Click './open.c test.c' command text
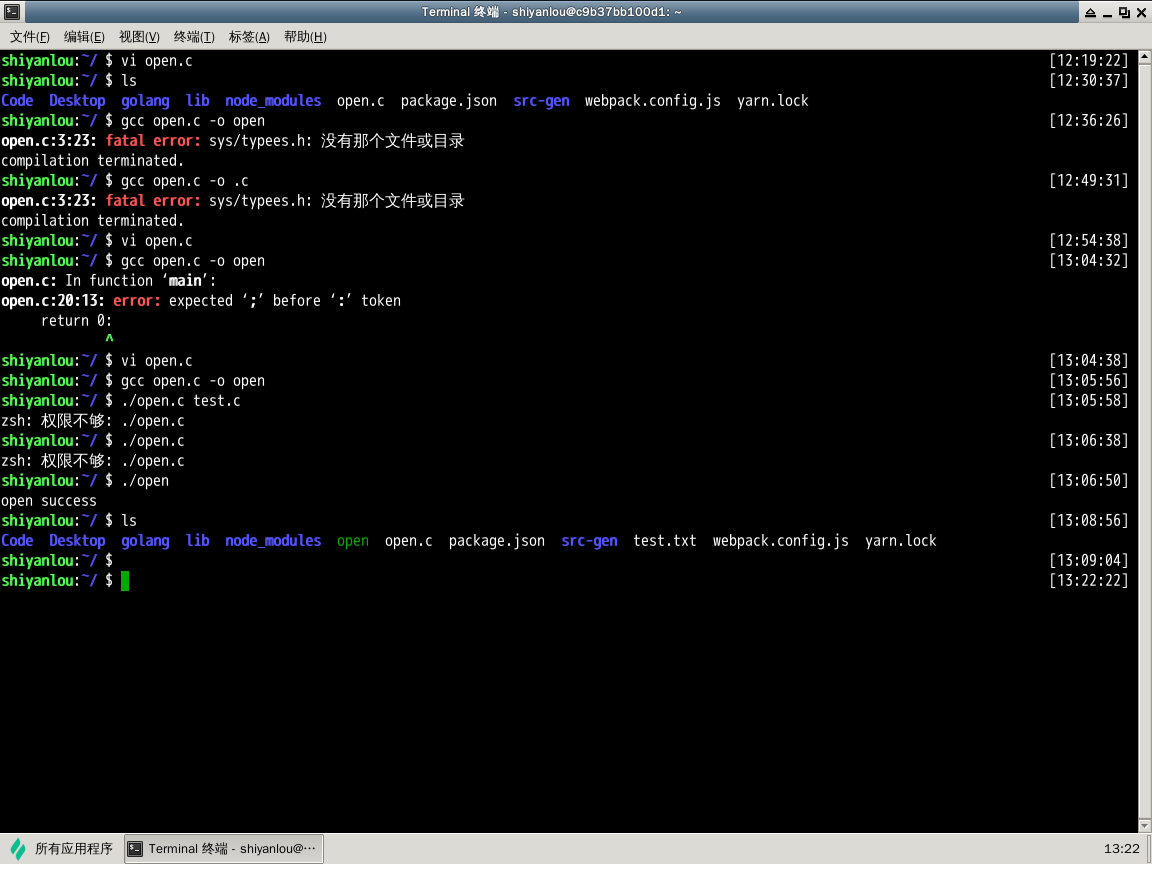 tap(181, 401)
